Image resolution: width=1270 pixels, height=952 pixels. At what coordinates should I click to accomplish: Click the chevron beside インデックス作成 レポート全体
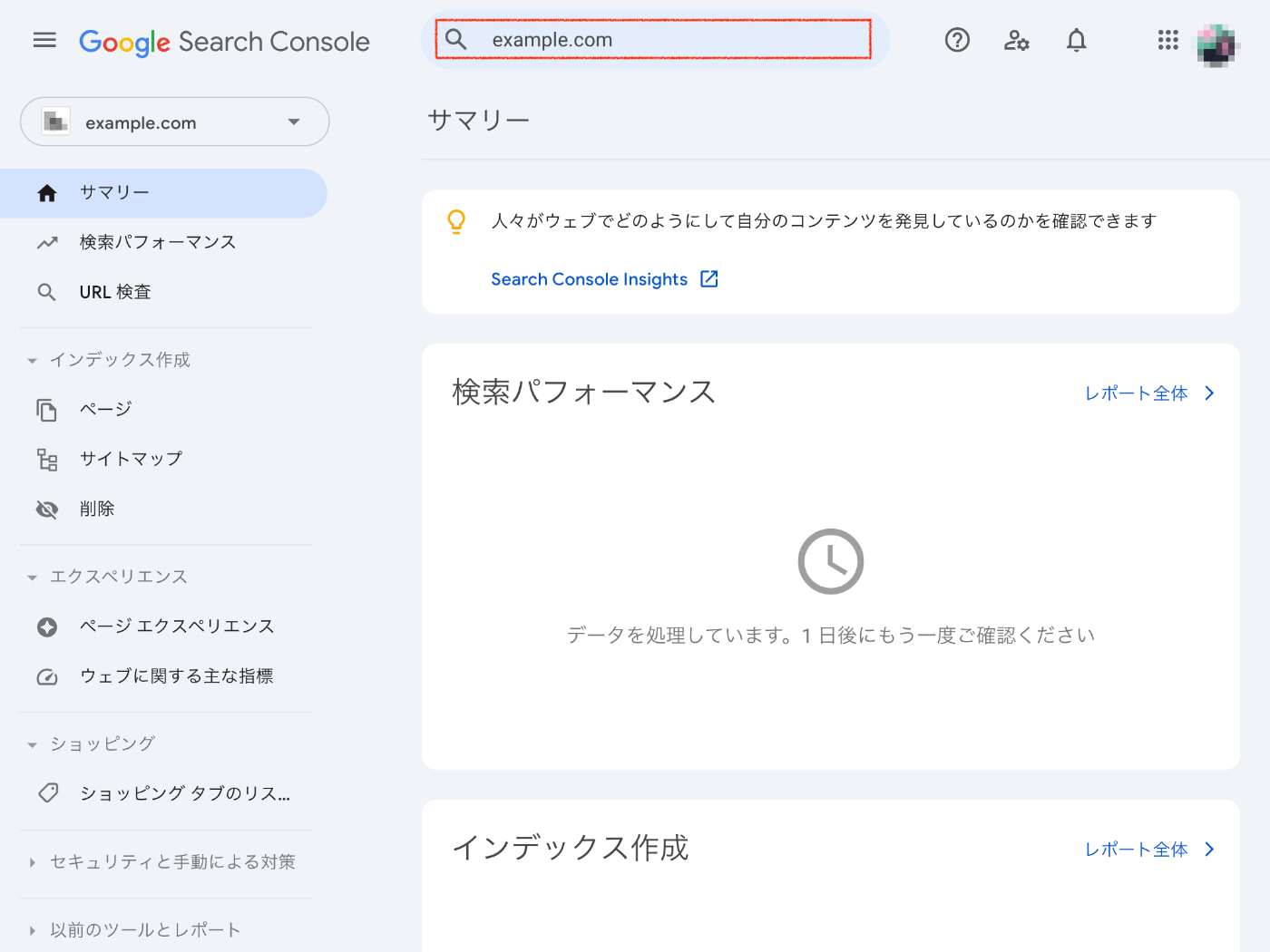point(1209,850)
